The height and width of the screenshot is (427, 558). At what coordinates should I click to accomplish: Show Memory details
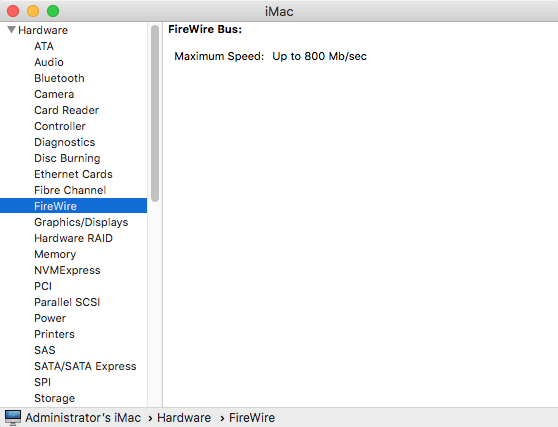(55, 254)
